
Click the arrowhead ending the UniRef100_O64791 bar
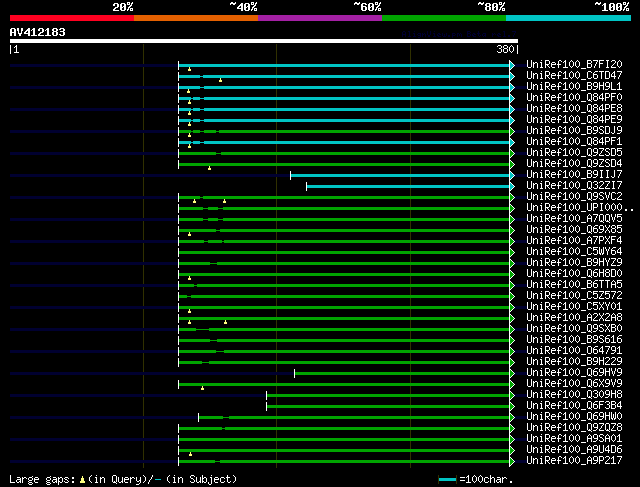click(x=512, y=351)
